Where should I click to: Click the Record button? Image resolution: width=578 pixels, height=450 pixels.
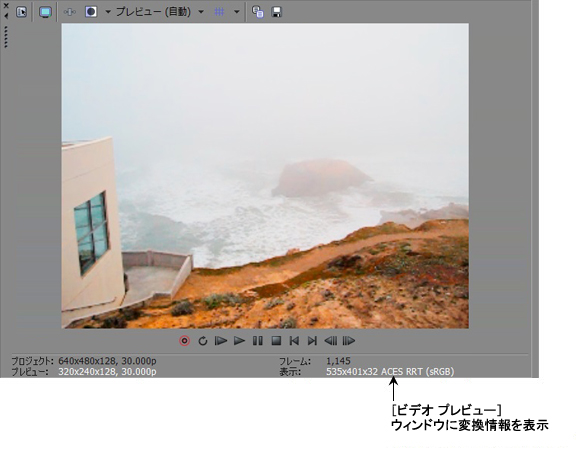(185, 341)
